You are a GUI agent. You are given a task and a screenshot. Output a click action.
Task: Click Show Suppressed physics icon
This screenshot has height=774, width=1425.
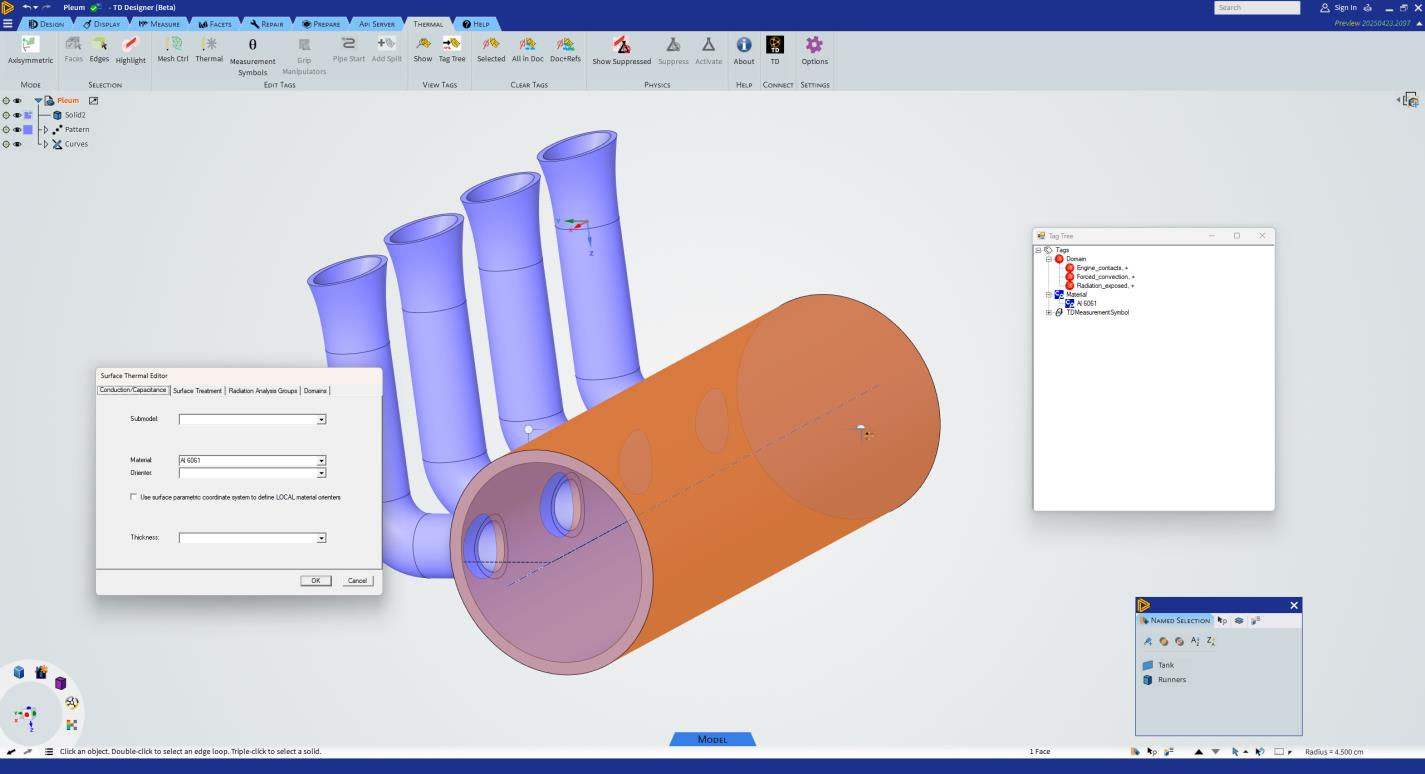[x=621, y=45]
